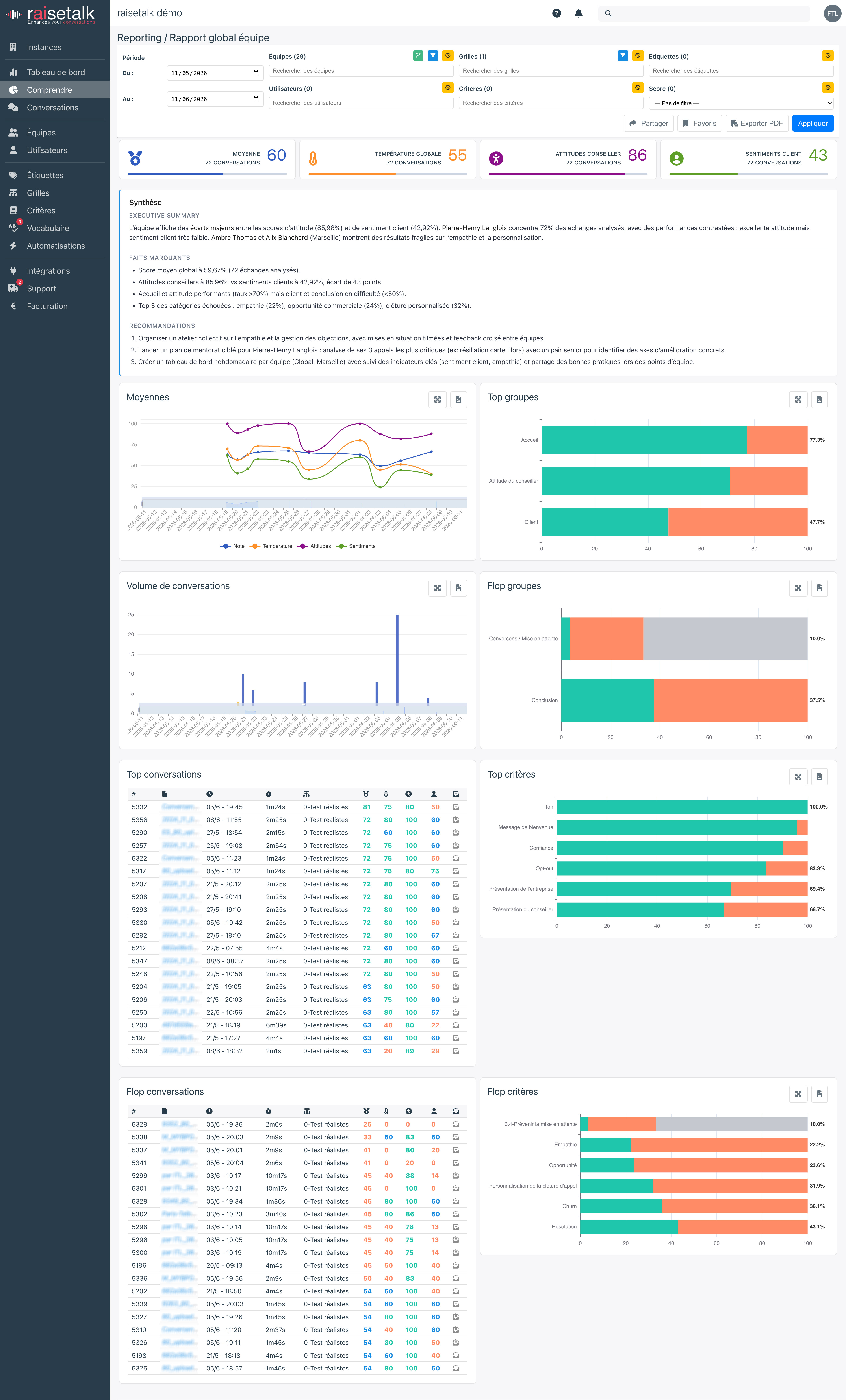
Task: Toggle the Température series in chart legend
Action: tap(271, 546)
